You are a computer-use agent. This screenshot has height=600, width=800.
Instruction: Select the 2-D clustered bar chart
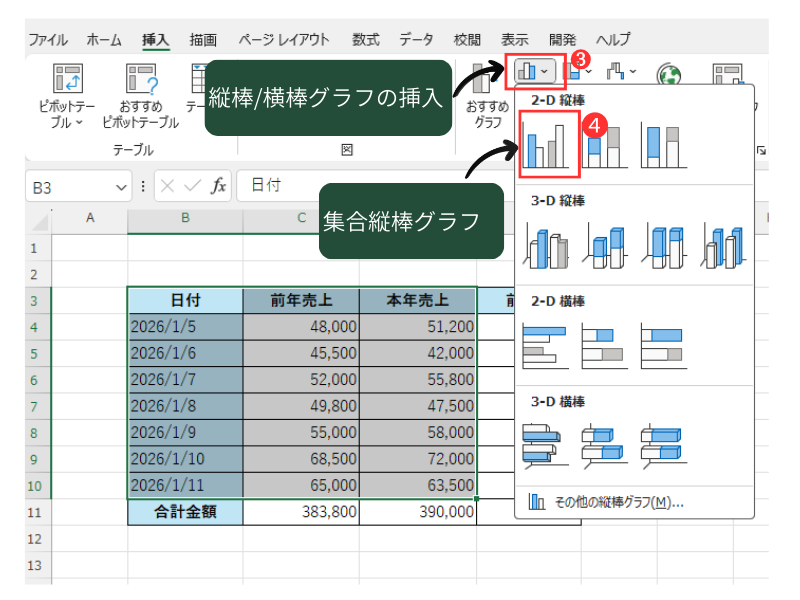[547, 345]
